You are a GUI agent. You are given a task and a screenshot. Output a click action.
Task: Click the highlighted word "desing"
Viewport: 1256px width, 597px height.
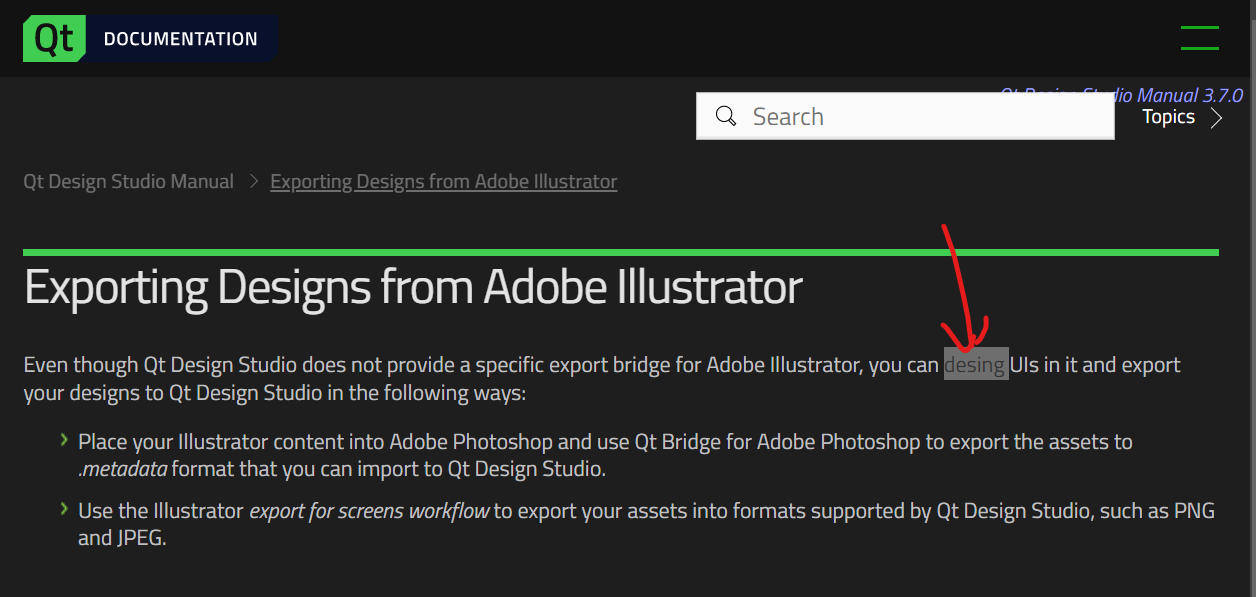(x=975, y=365)
